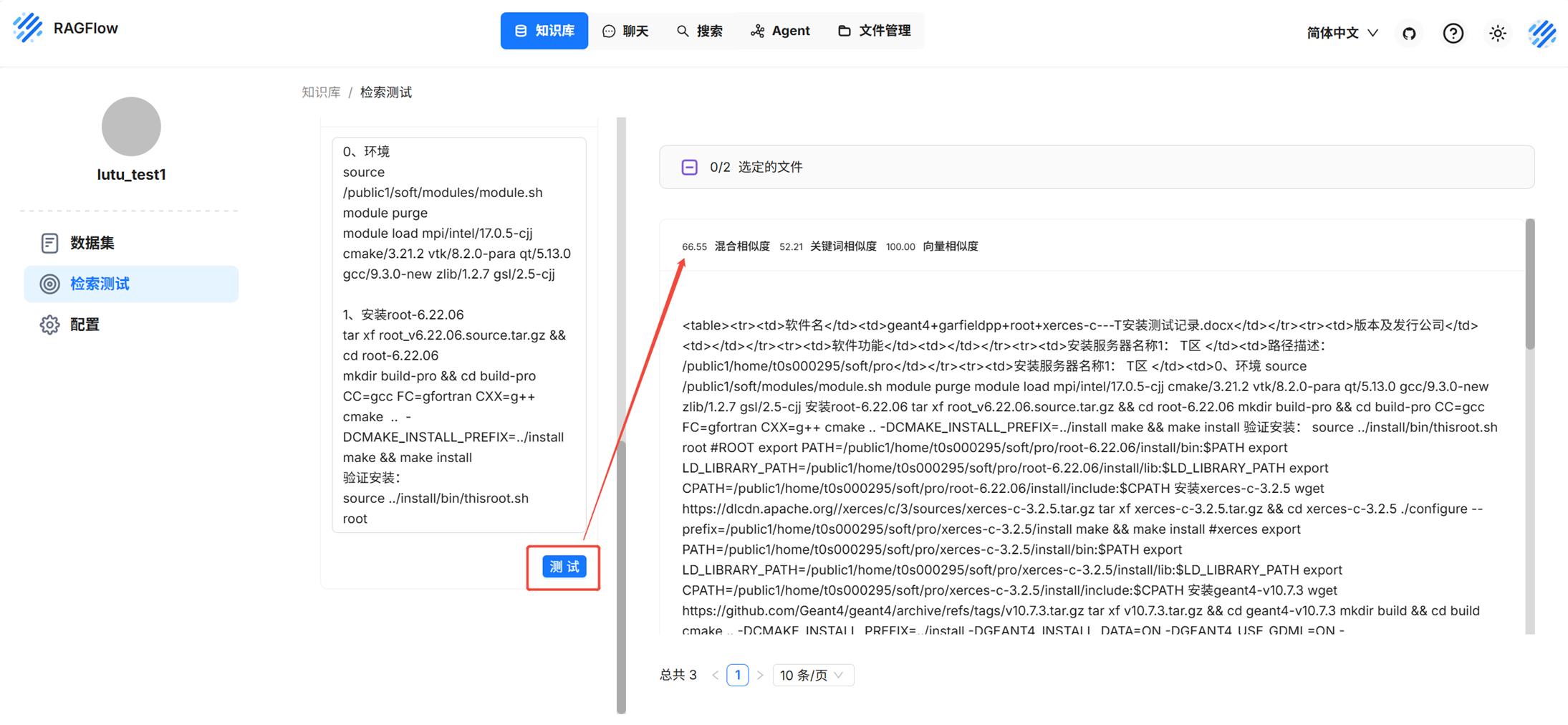
Task: Open the 文件管理 file management tab
Action: click(874, 31)
